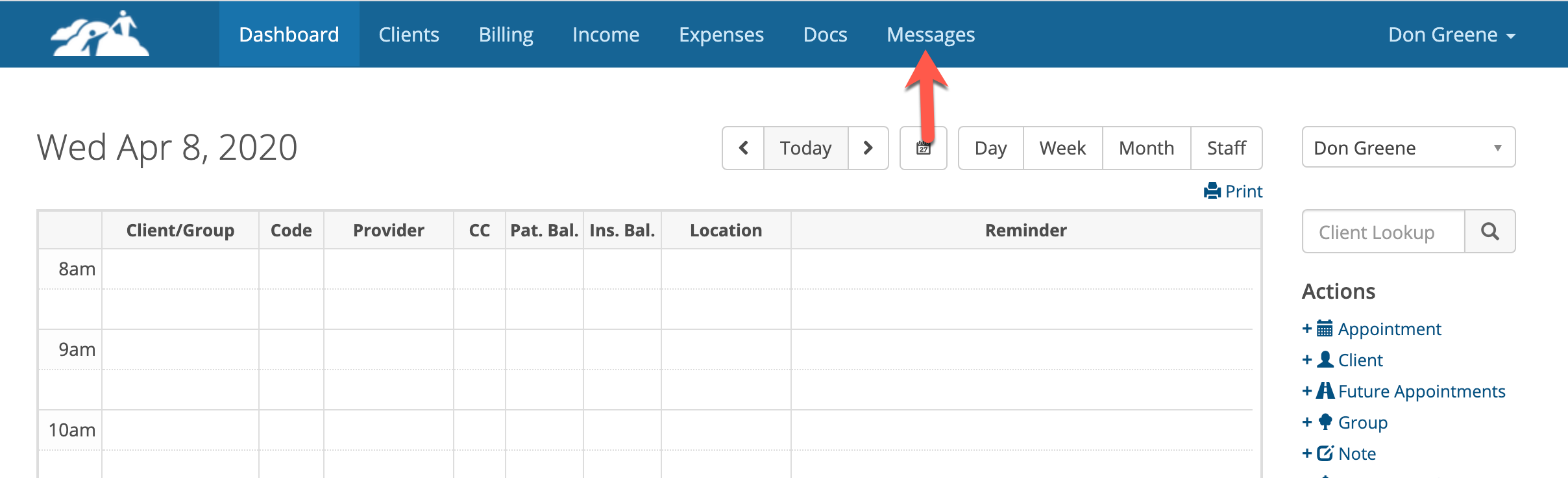Screen dimensions: 1568x478
Task: Open the Billing tab
Action: [506, 34]
